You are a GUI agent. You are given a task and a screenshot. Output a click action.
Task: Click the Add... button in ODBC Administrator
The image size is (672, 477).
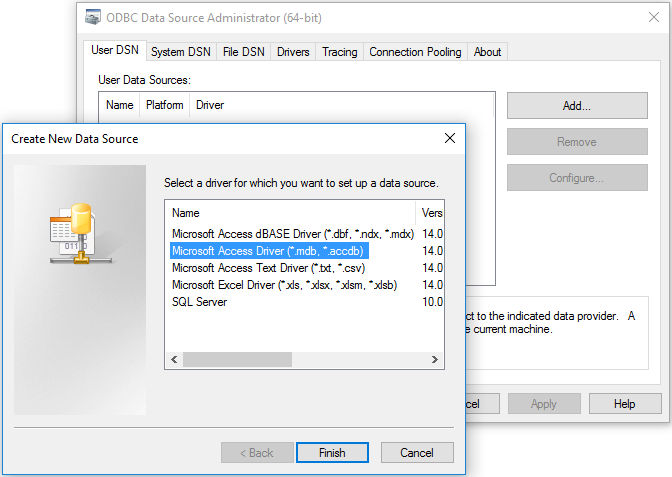coord(577,105)
